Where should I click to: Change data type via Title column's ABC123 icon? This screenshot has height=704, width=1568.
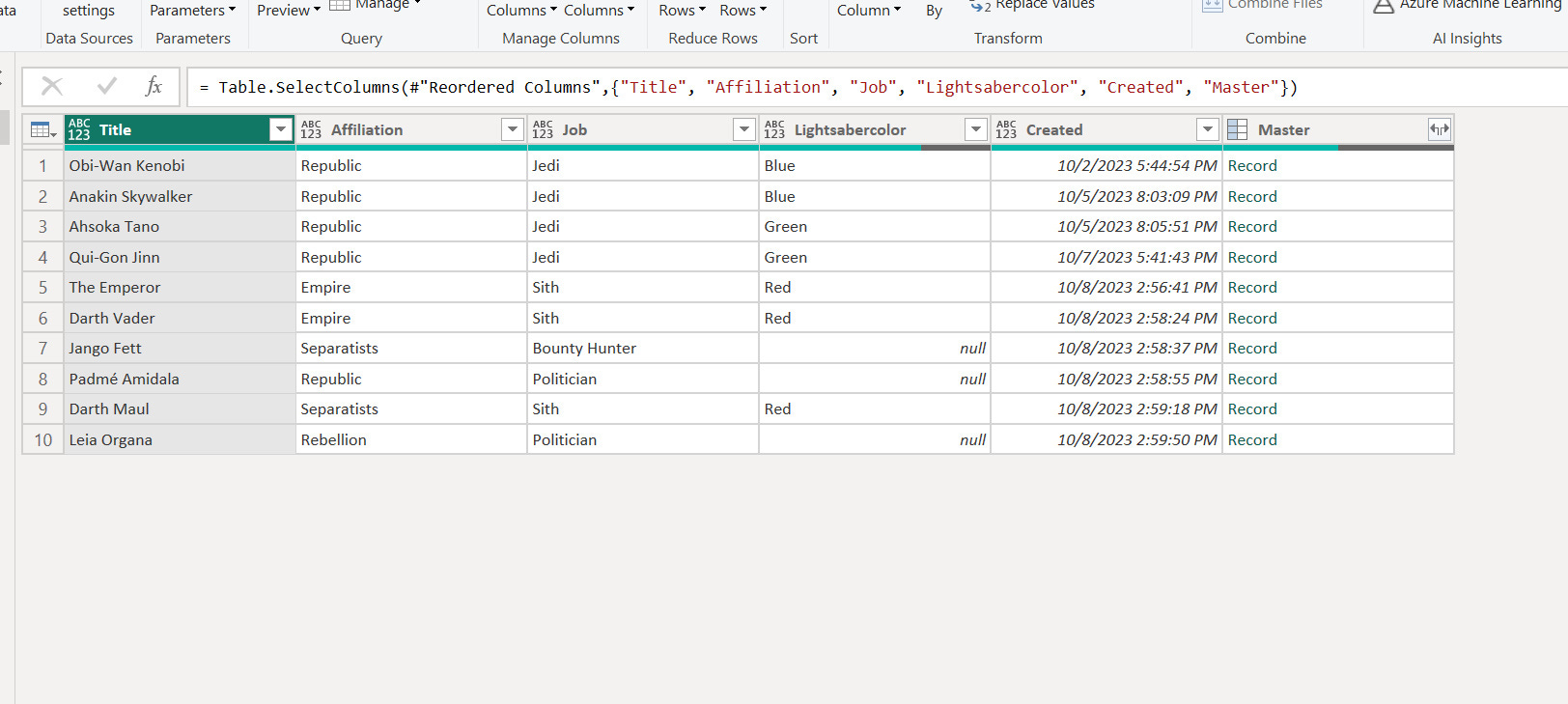tap(79, 129)
